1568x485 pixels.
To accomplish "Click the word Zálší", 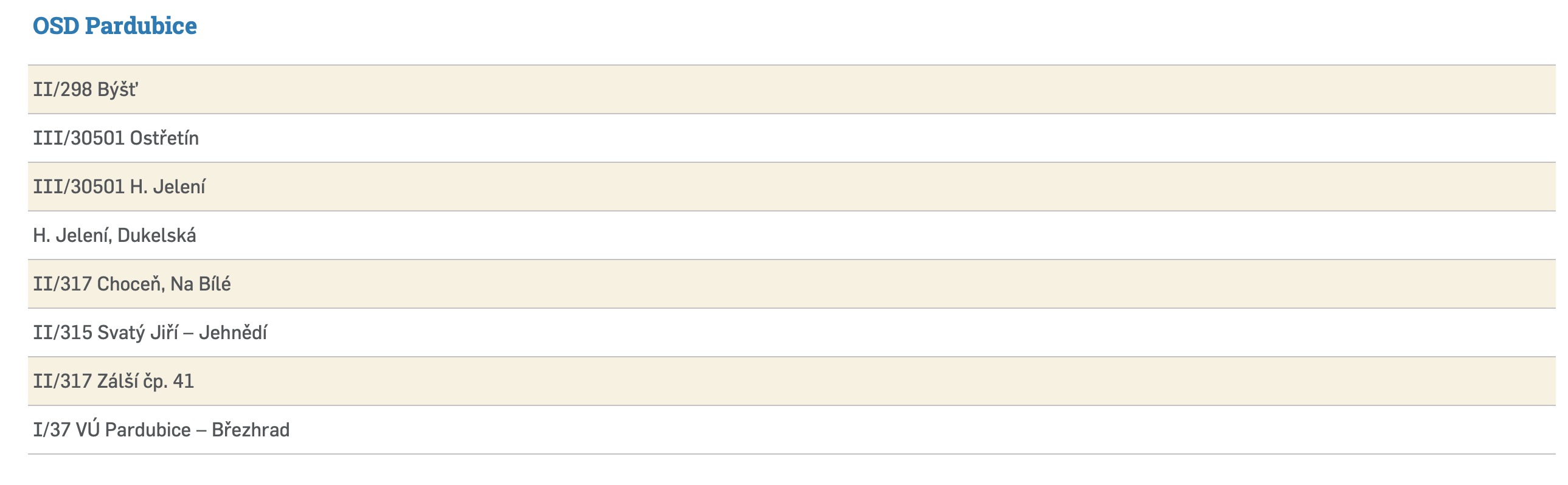I will (117, 382).
